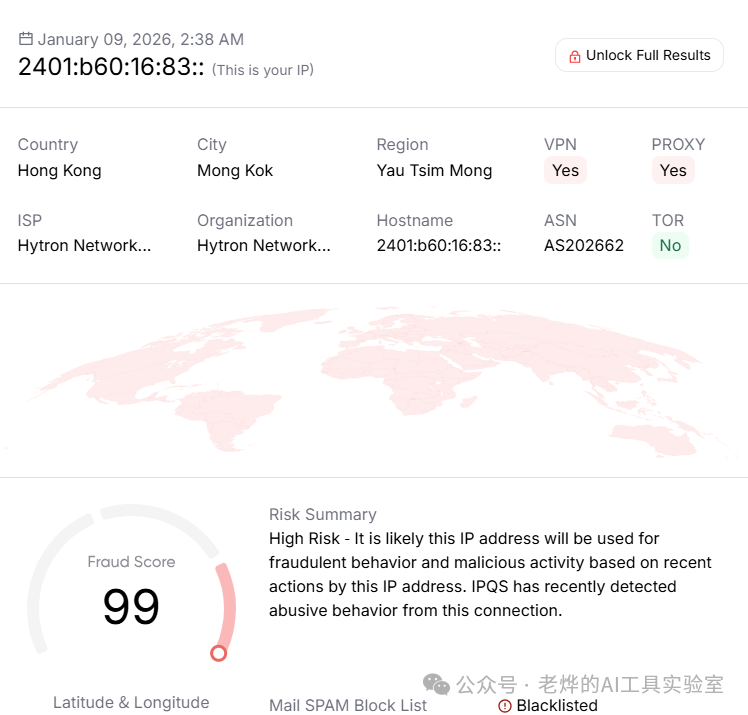This screenshot has height=715, width=748.
Task: Click the Unlock Full Results button
Action: (x=639, y=56)
